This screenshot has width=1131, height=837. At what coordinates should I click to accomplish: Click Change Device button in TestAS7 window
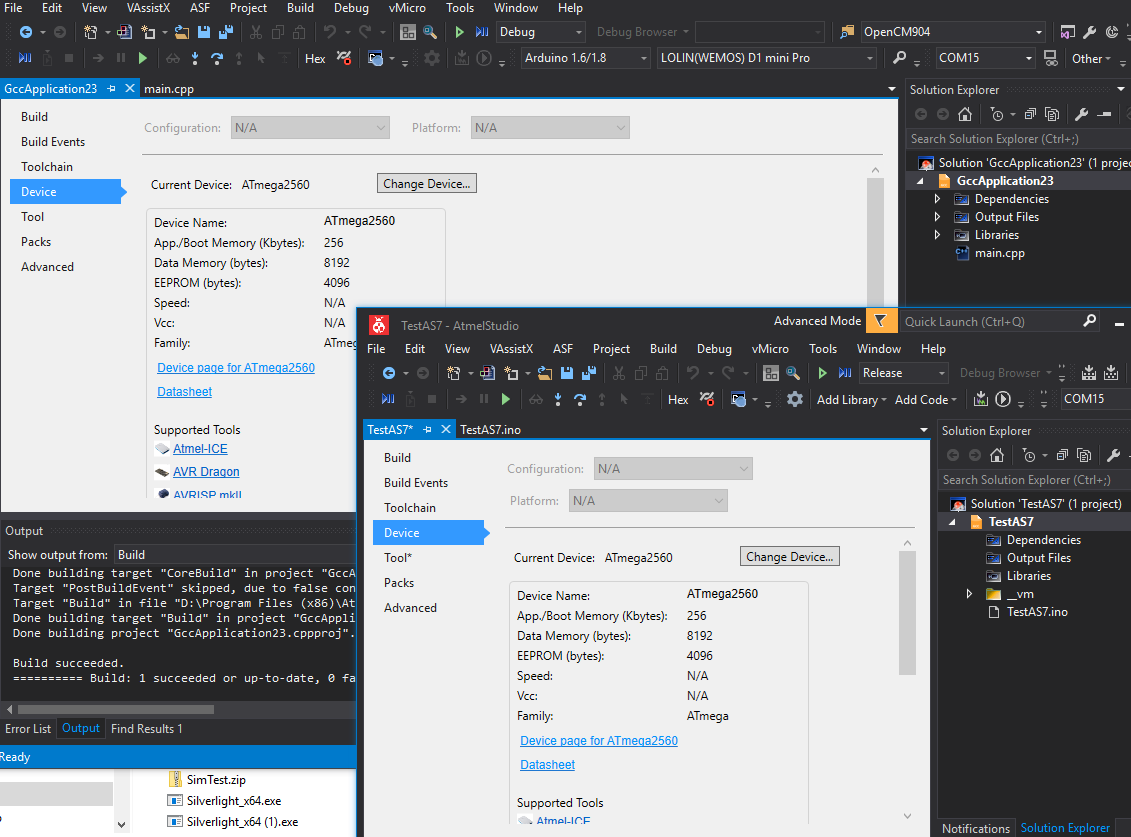click(789, 556)
